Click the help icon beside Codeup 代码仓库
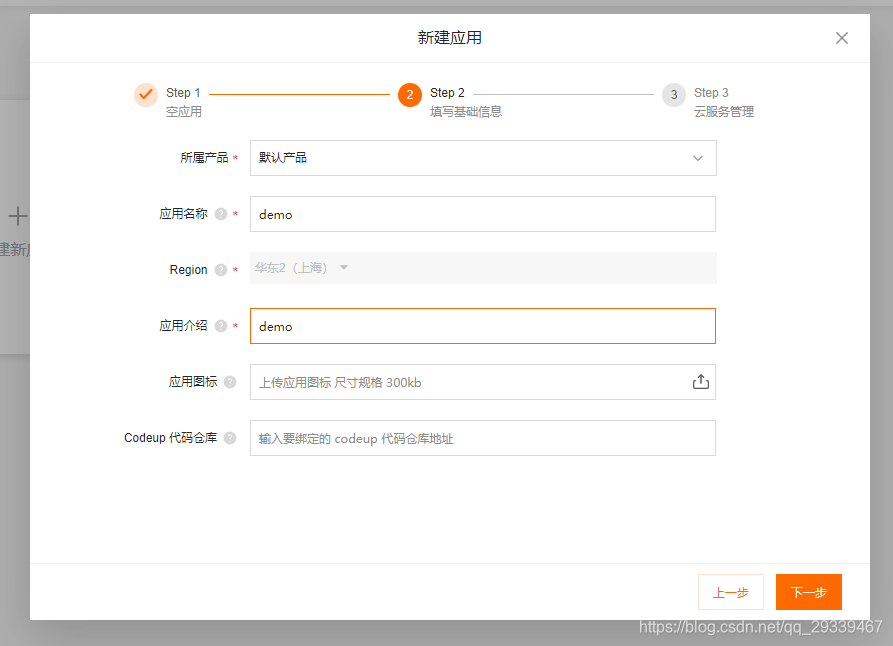Image resolution: width=893 pixels, height=646 pixels. (x=230, y=437)
